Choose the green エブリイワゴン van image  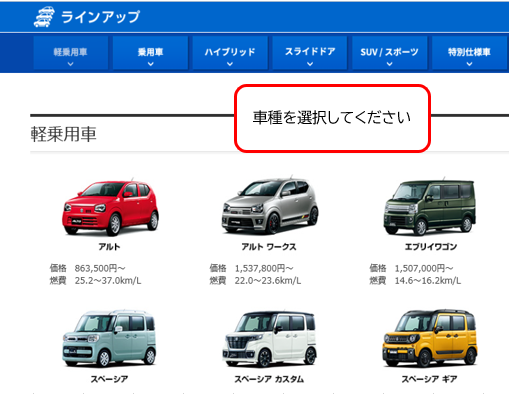(x=430, y=207)
